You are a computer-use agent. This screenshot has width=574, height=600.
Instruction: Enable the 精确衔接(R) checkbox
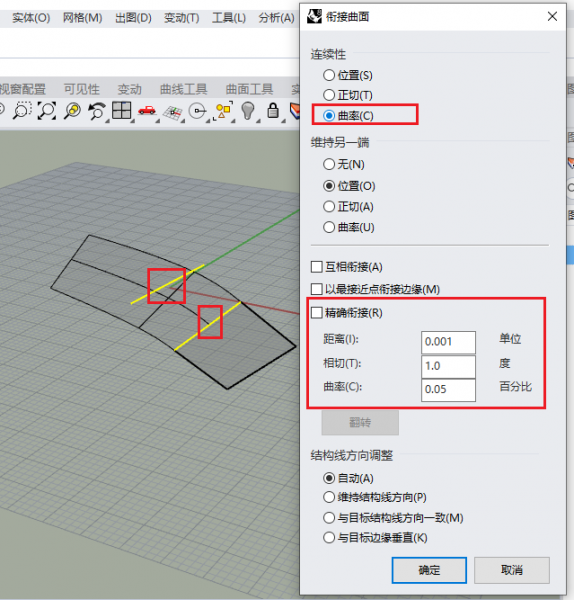pyautogui.click(x=347, y=313)
